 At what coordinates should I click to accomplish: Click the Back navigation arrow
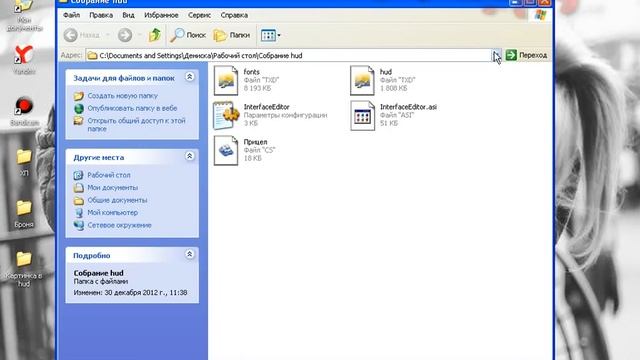click(x=71, y=35)
